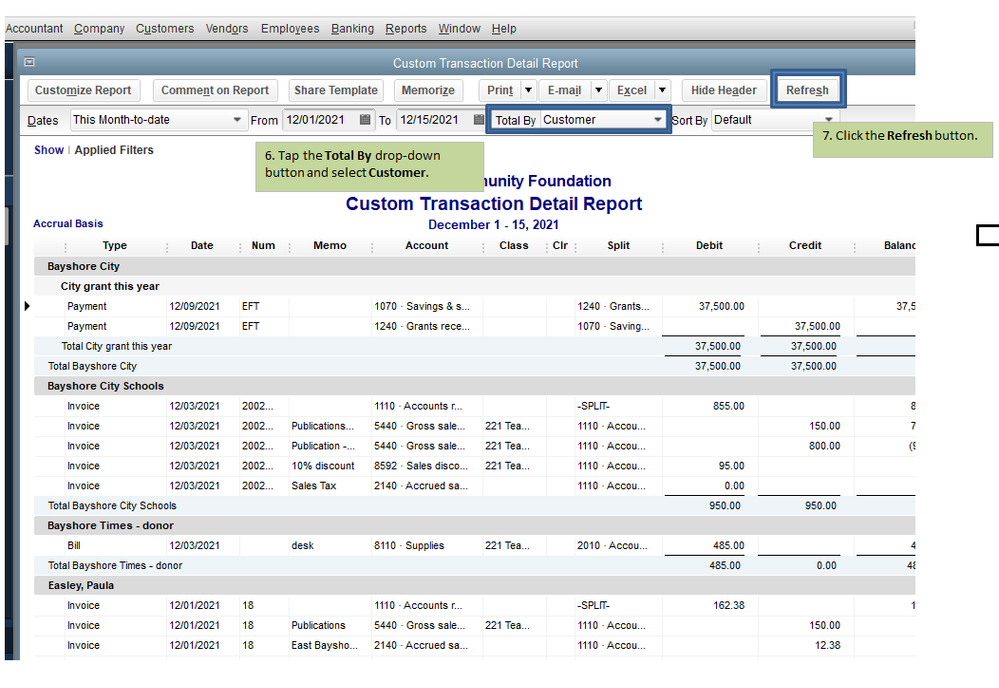Image resolution: width=999 pixels, height=688 pixels.
Task: Click the Customize Report button
Action: pos(83,90)
